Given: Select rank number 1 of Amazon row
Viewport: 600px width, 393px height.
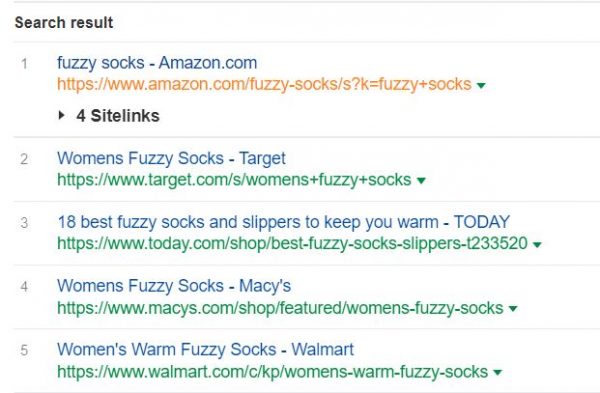Looking at the screenshot, I should pyautogui.click(x=24, y=64).
